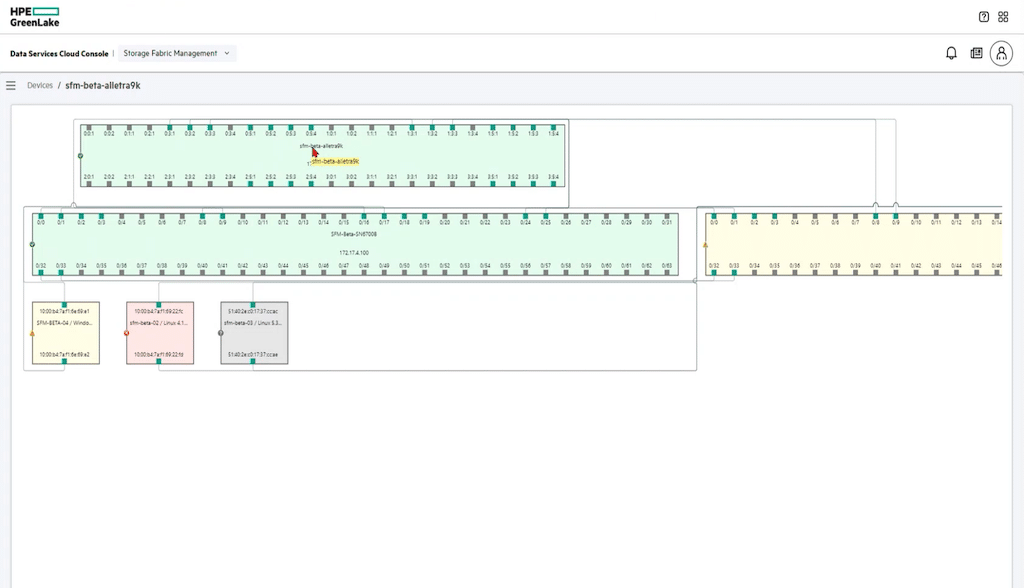The height and width of the screenshot is (588, 1024).
Task: Open the notifications bell
Action: [x=952, y=54]
